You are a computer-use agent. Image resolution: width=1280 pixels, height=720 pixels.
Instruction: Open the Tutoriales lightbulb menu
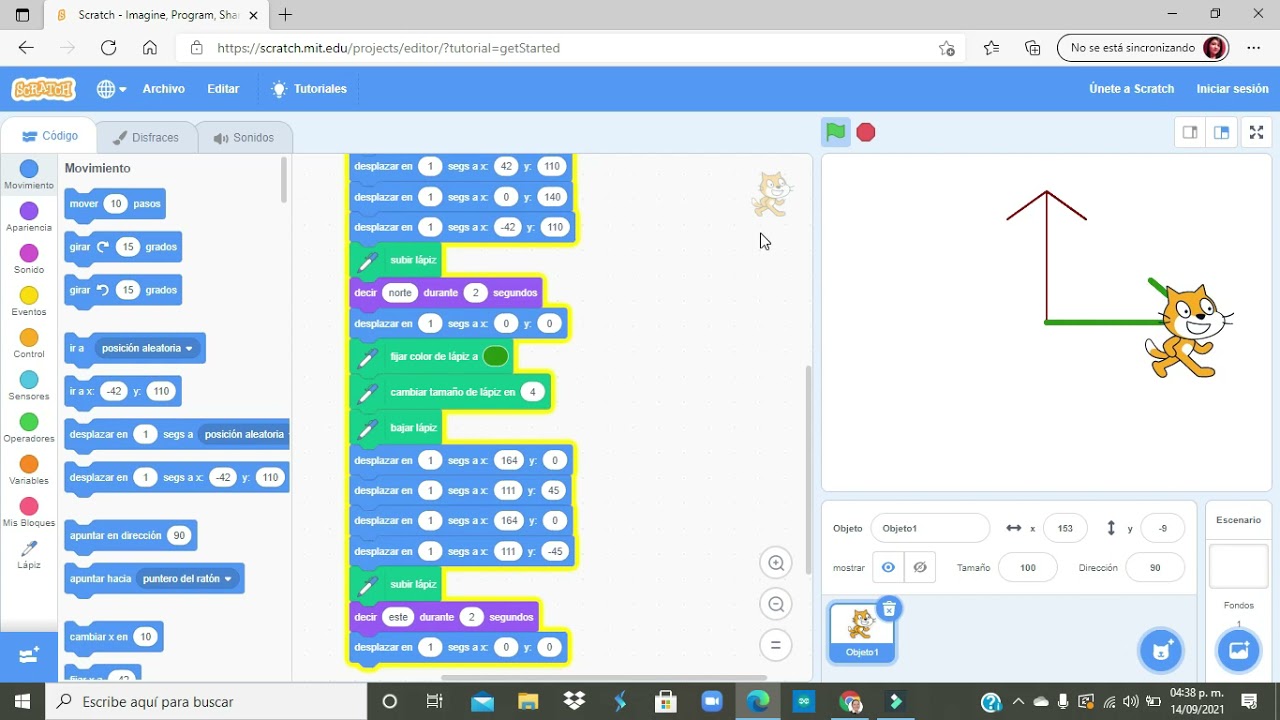point(309,89)
